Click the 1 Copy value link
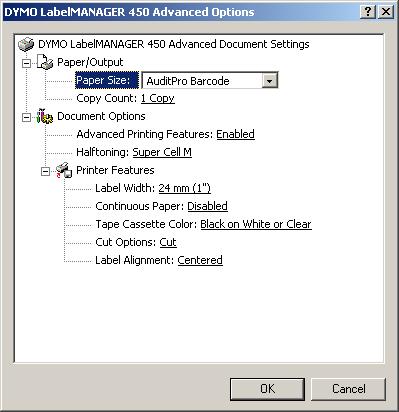The width and height of the screenshot is (399, 412). coord(158,98)
